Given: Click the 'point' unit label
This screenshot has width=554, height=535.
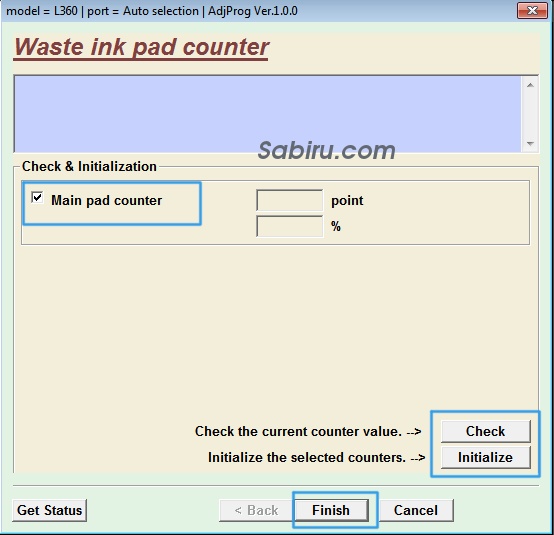Looking at the screenshot, I should (x=347, y=201).
